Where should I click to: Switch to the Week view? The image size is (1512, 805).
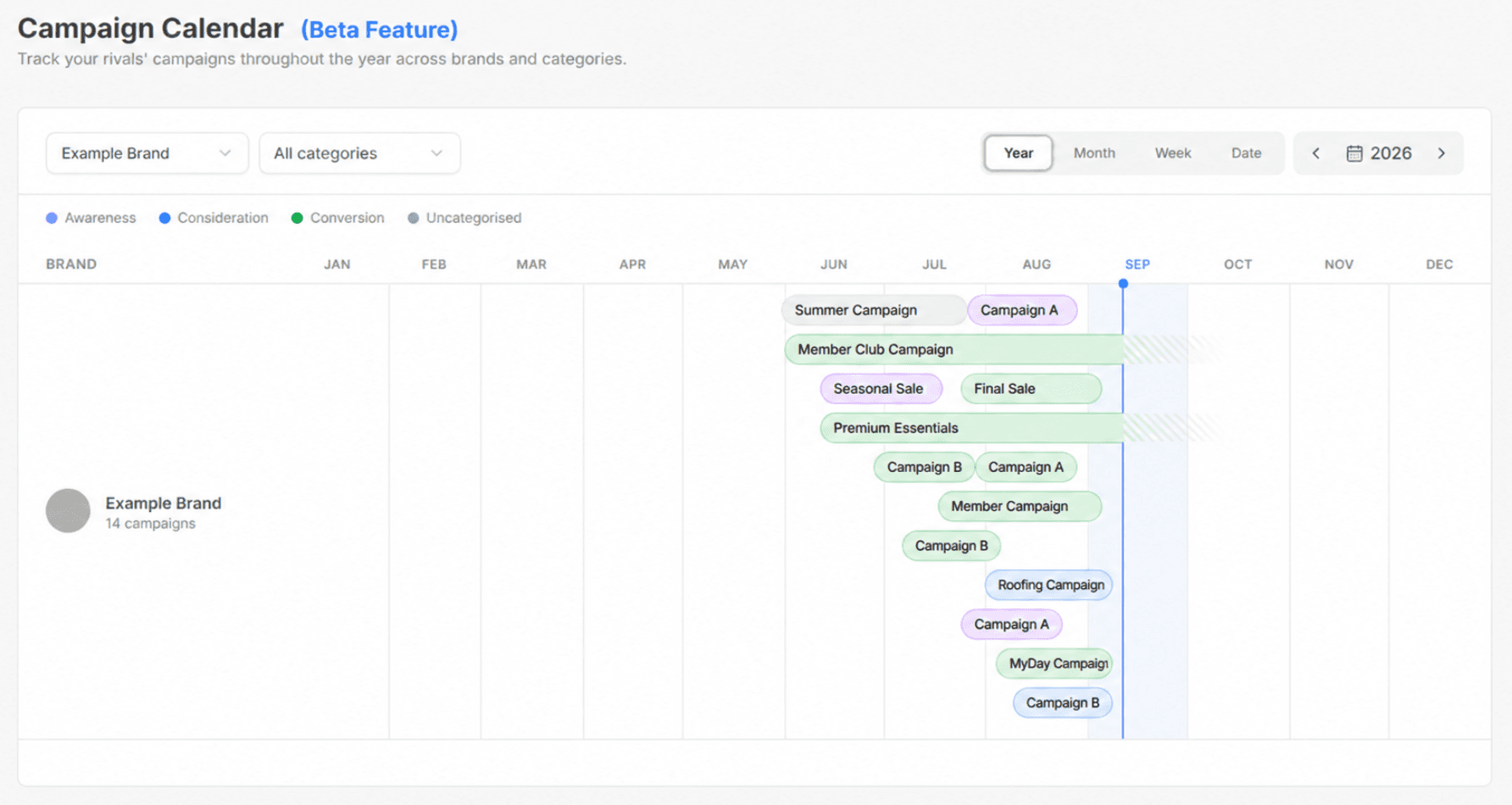pos(1173,153)
